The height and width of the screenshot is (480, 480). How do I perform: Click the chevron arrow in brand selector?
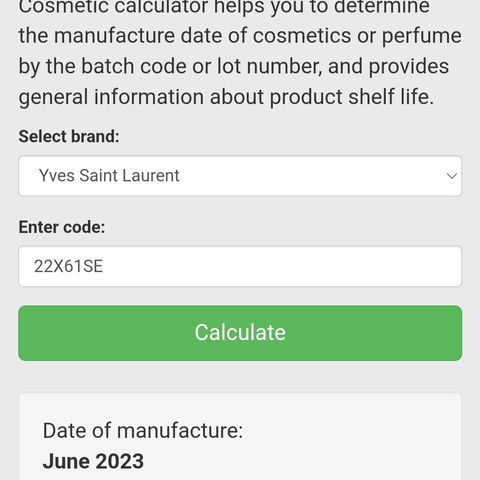452,176
